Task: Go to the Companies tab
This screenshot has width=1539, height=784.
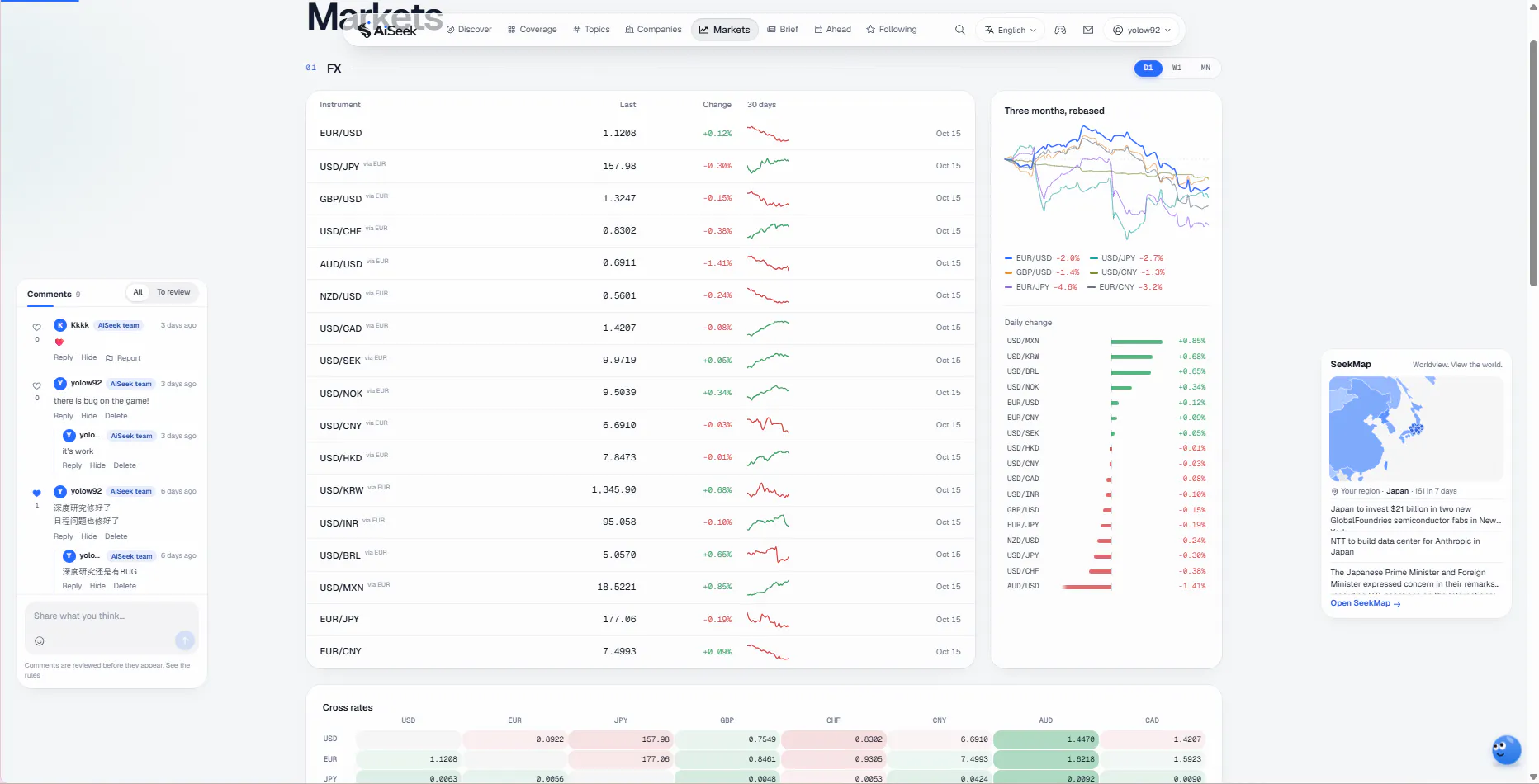Action: coord(653,30)
